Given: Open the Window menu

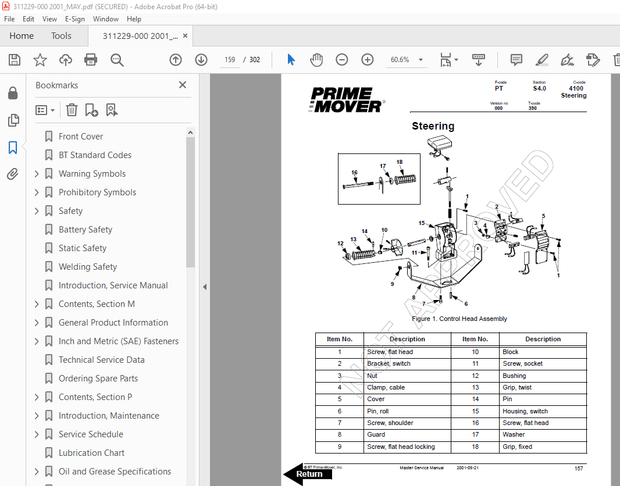Looking at the screenshot, I should tap(106, 19).
